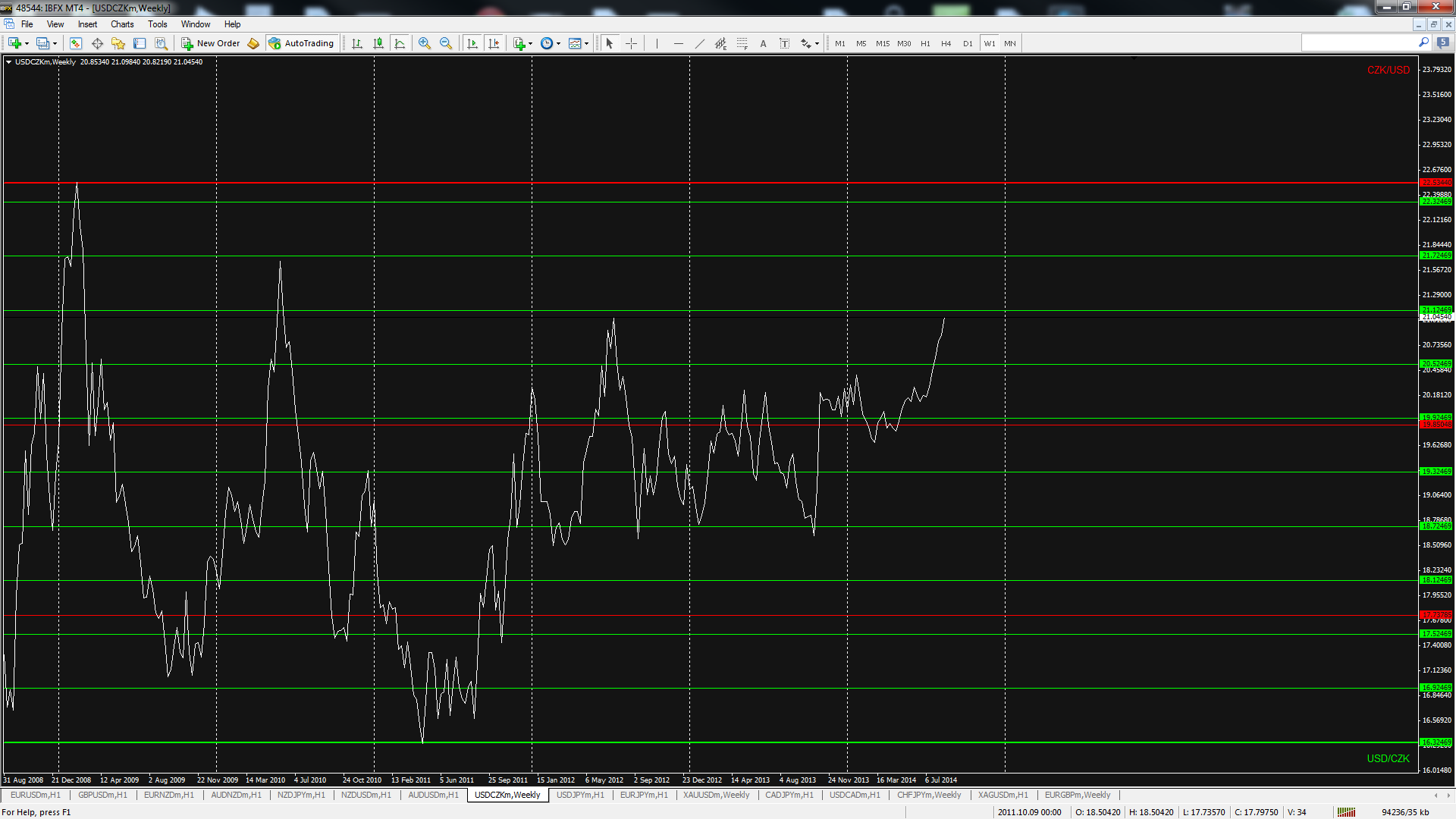Open the Data Window crosshair-target icon
The image size is (1456, 819).
tap(97, 43)
